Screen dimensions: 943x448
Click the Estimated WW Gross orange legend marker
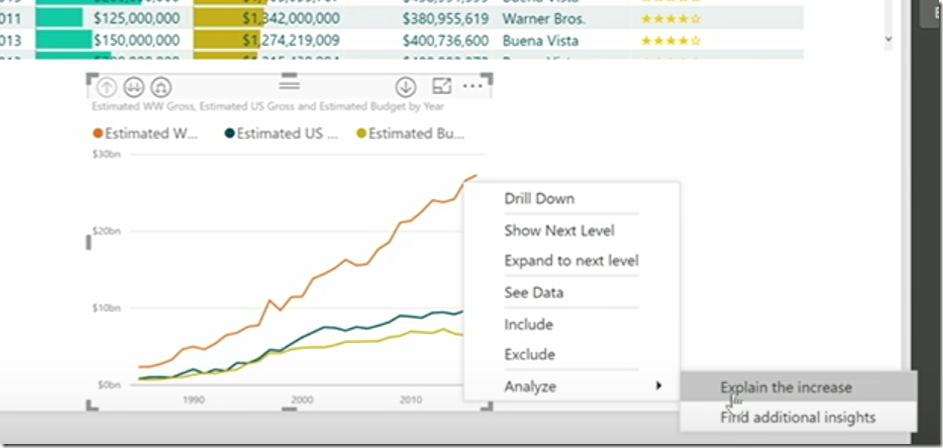tap(98, 133)
